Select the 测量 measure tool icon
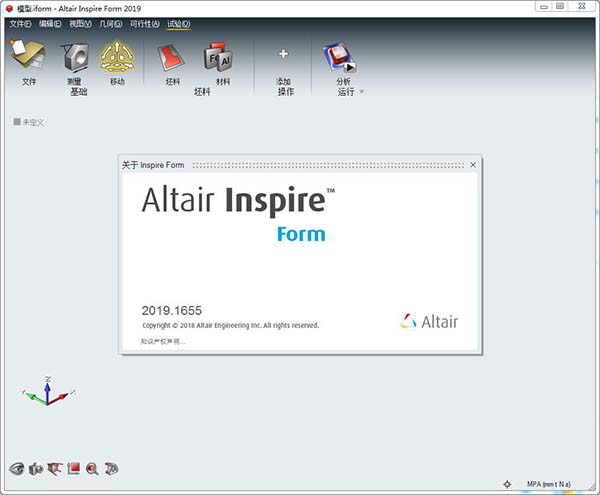This screenshot has height=495, width=600. point(75,57)
